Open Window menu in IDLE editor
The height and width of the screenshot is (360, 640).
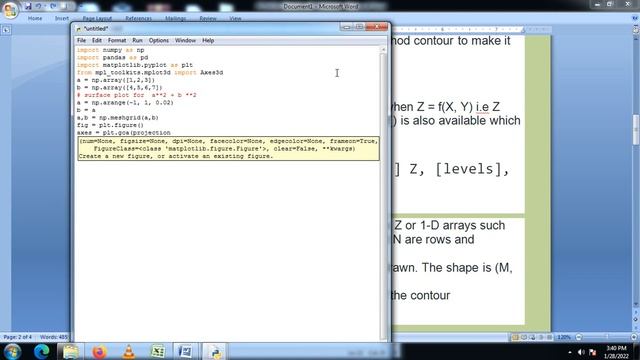[x=185, y=40]
